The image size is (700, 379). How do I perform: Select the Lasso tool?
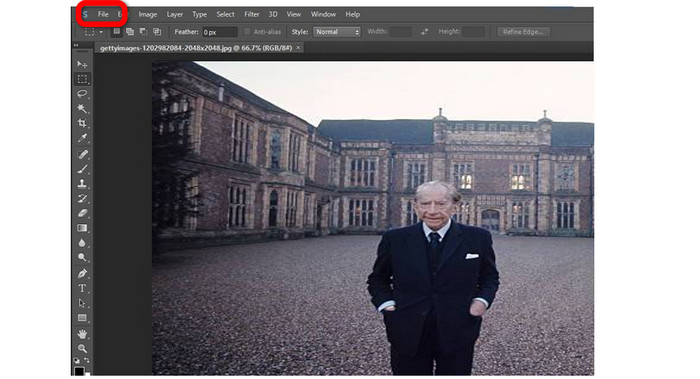[x=82, y=94]
